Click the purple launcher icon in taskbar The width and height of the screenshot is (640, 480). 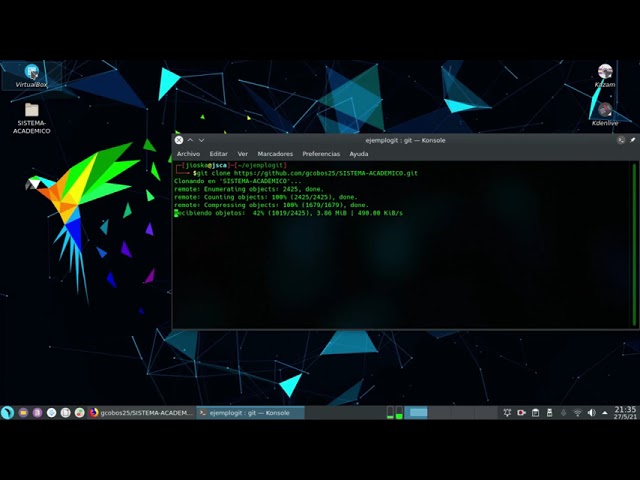(37, 413)
